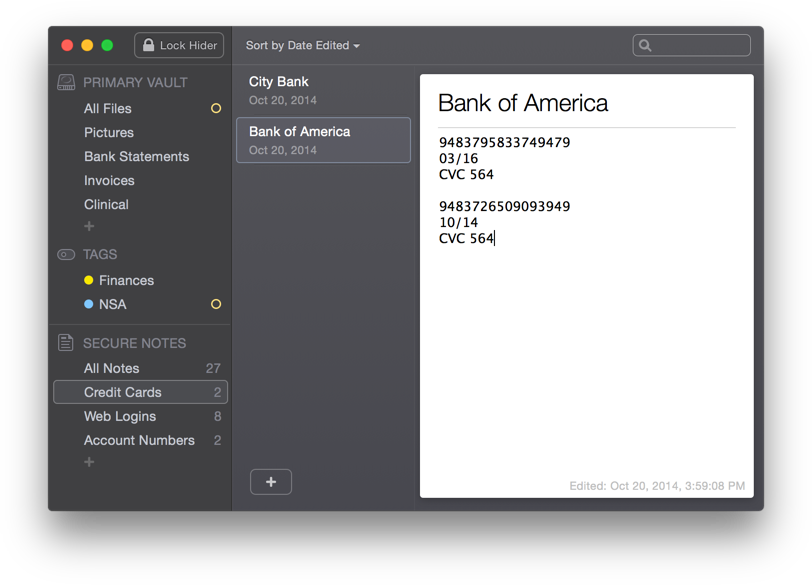Open the Bank Statements folder
Viewport: 812px width, 585px height.
[x=137, y=156]
